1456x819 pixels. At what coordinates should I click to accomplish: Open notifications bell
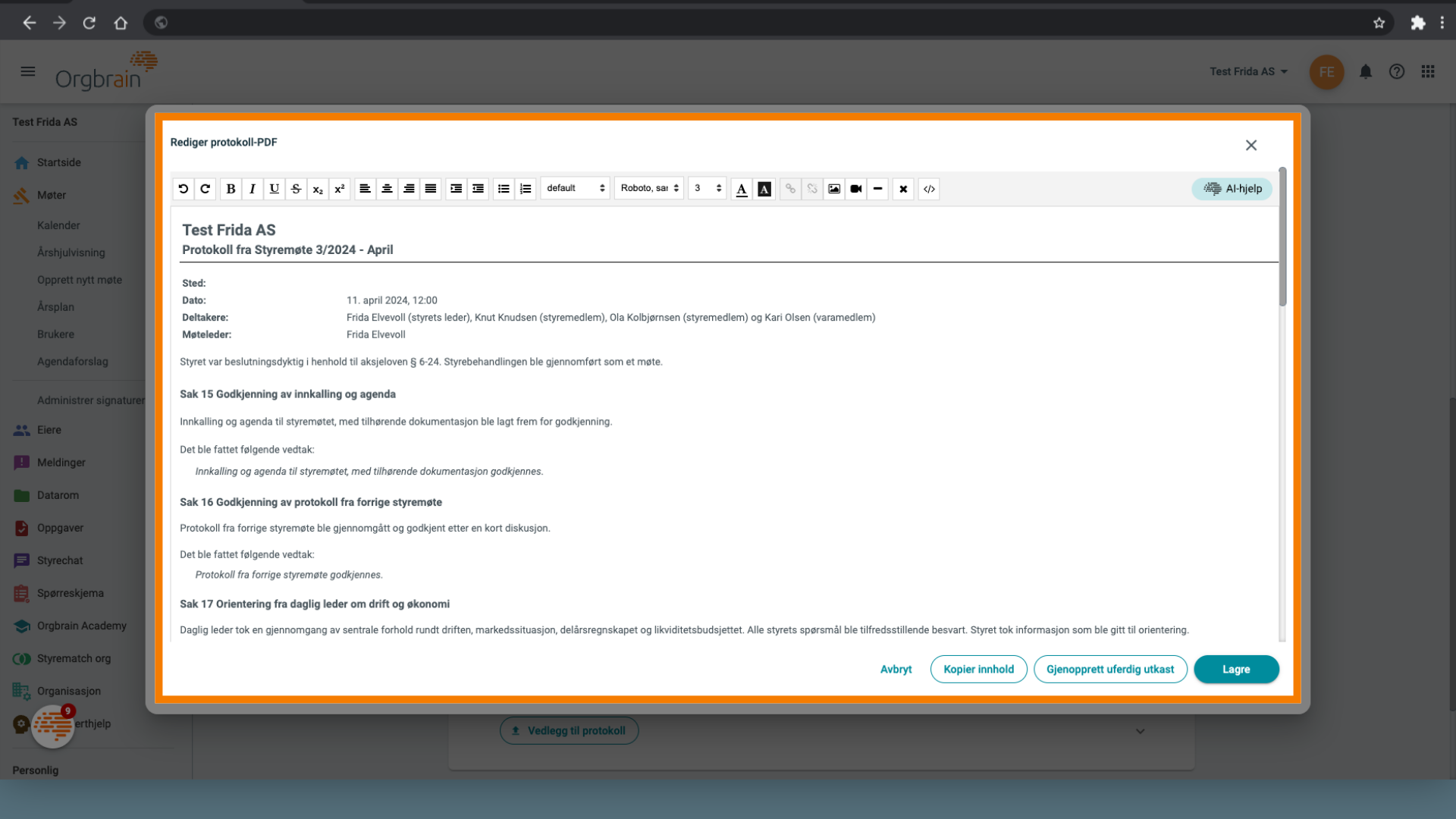(x=1366, y=71)
